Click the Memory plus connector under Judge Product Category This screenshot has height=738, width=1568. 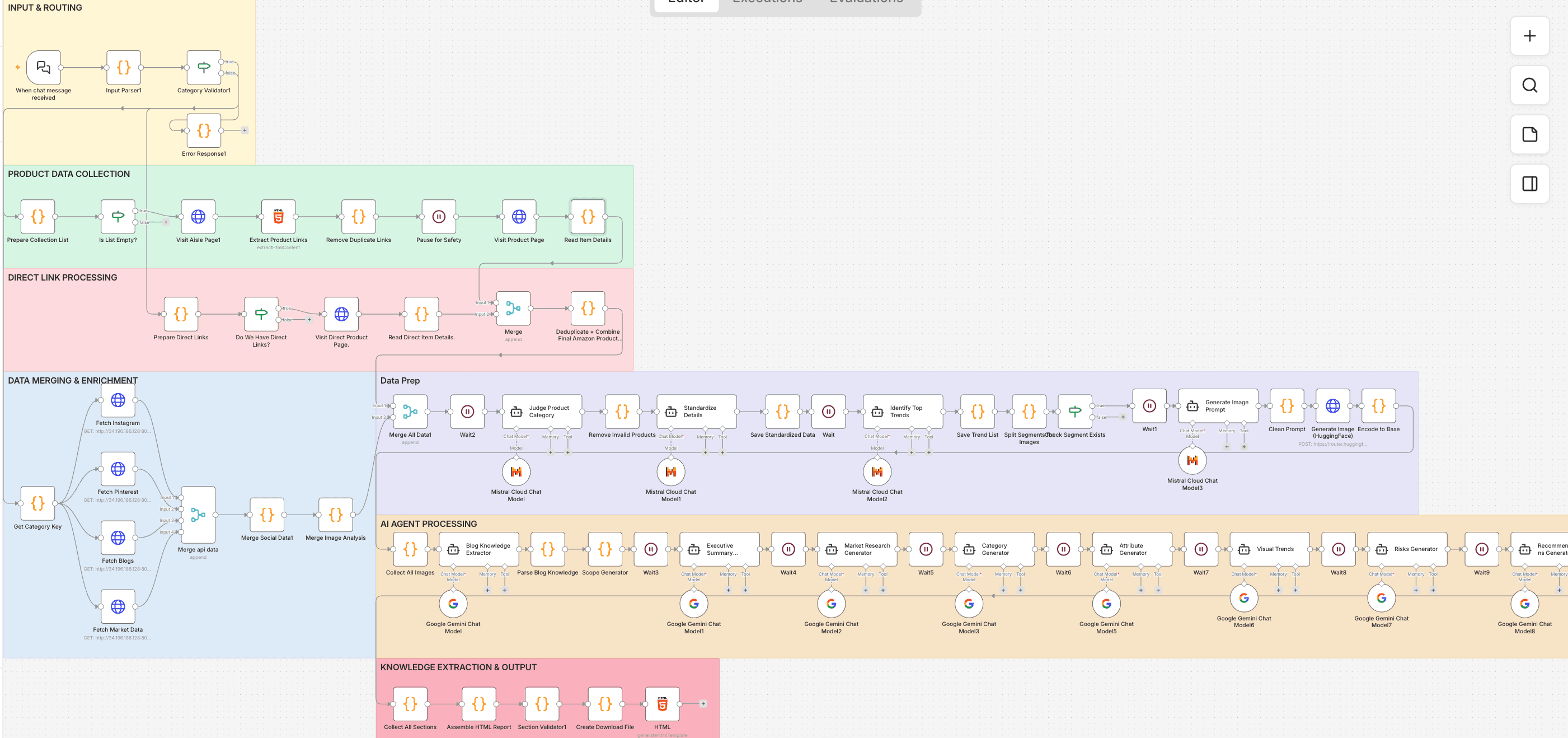click(550, 453)
